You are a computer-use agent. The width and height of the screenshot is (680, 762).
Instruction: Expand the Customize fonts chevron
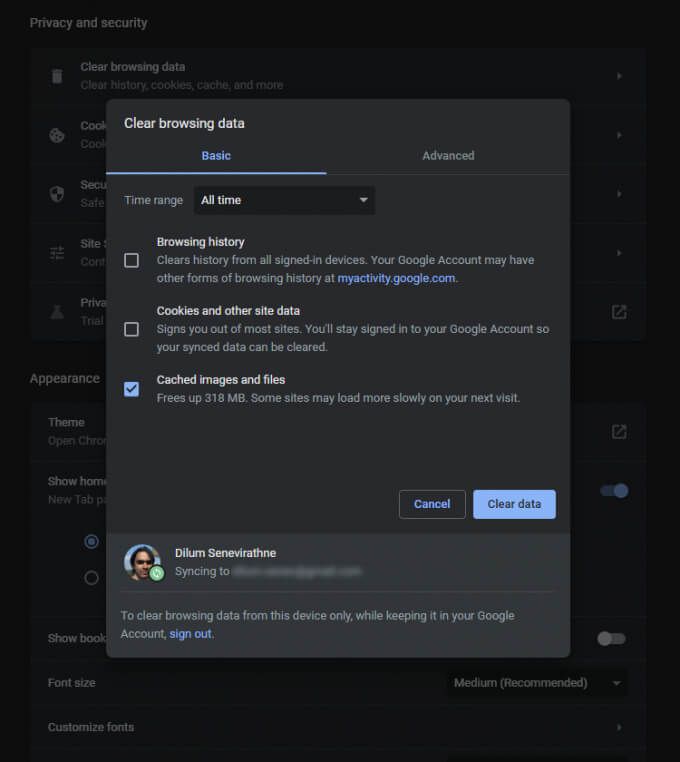pos(619,727)
